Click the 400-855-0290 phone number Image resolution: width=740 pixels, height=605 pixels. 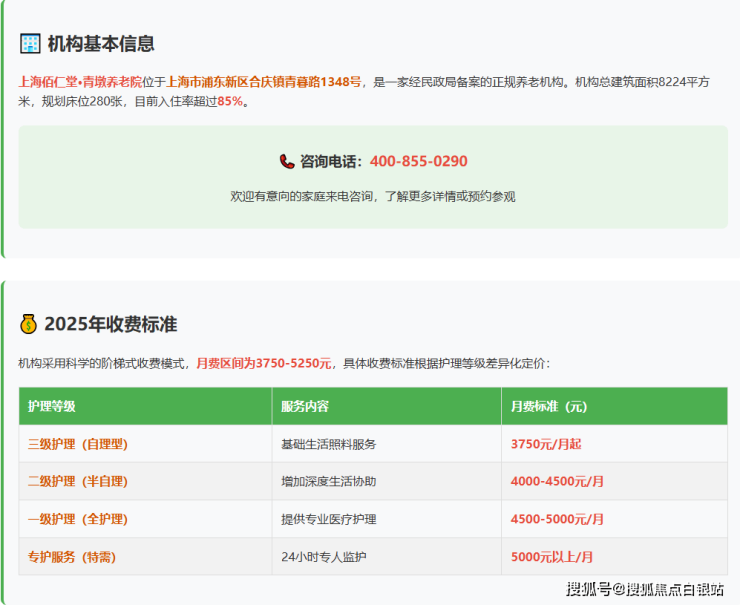coord(418,161)
